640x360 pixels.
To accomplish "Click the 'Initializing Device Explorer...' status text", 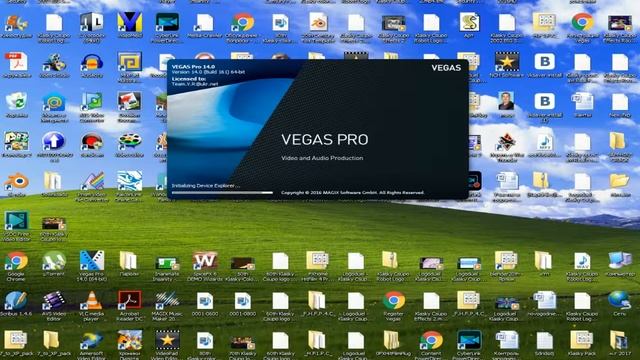I will (206, 186).
